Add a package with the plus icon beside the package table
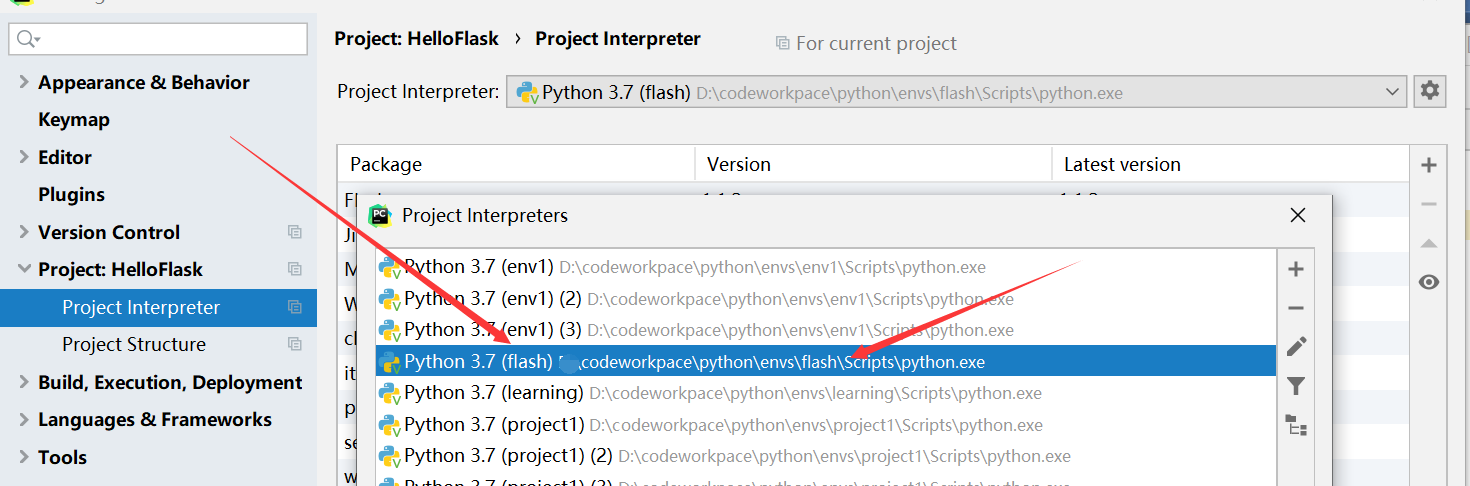 click(x=1429, y=165)
